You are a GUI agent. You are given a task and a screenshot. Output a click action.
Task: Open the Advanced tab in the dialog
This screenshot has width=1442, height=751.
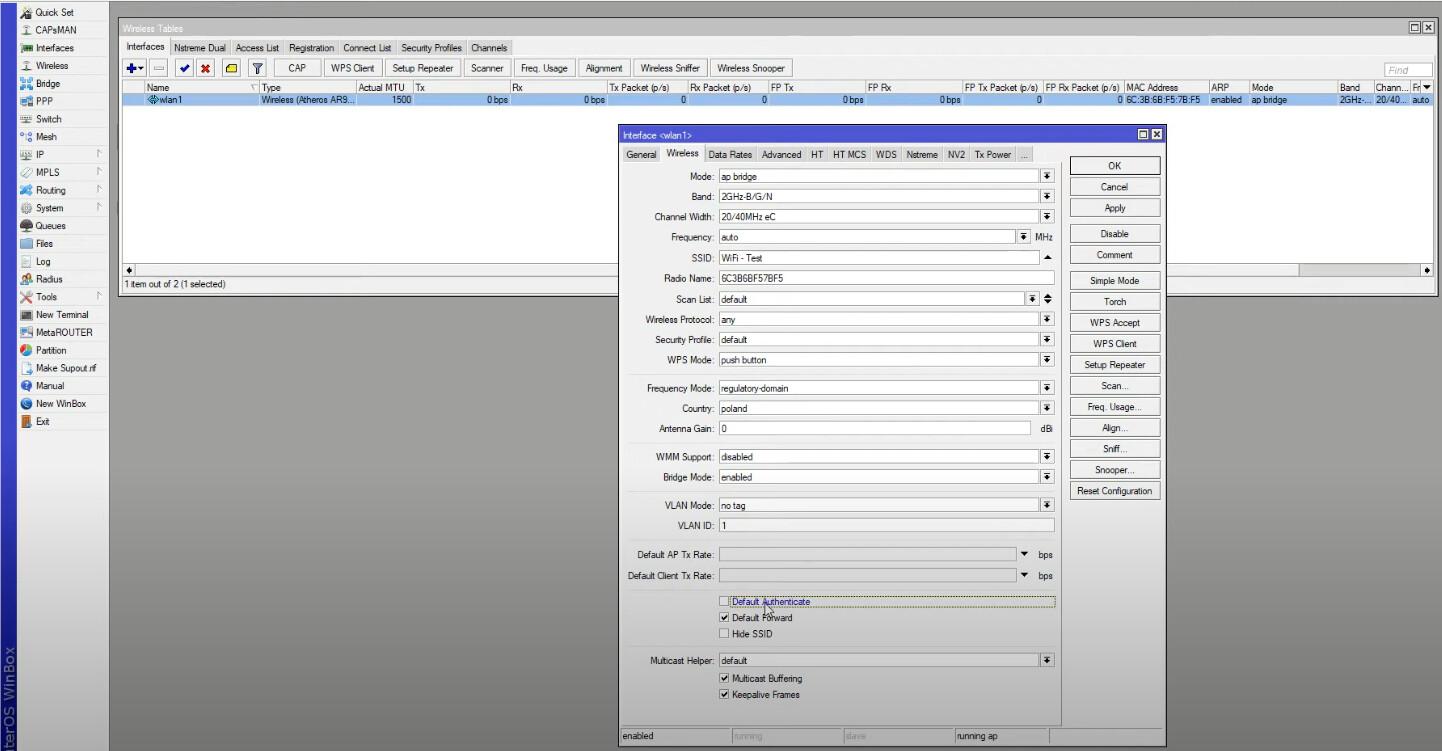[781, 155]
